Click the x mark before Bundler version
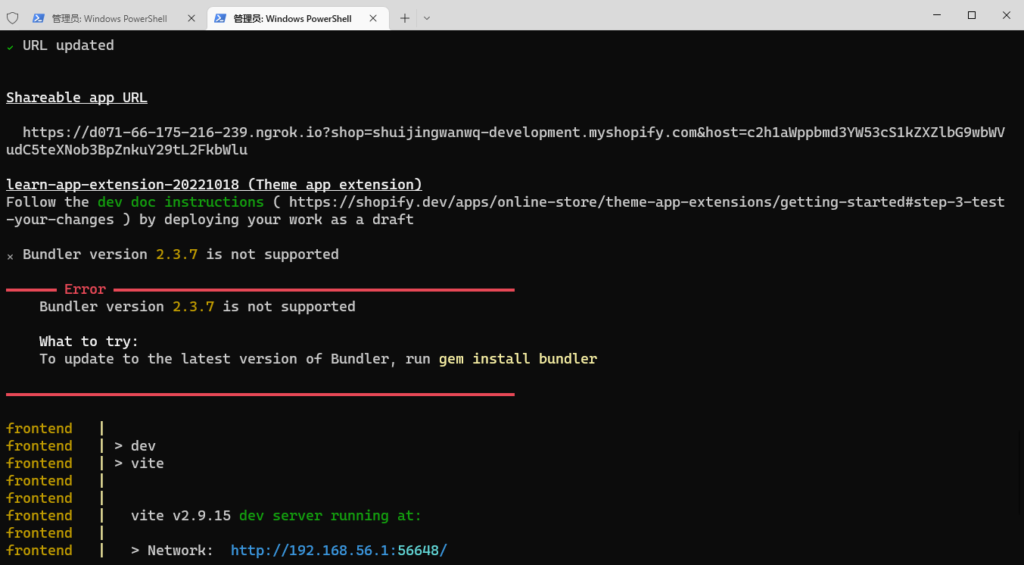This screenshot has height=565, width=1024. click(x=10, y=256)
